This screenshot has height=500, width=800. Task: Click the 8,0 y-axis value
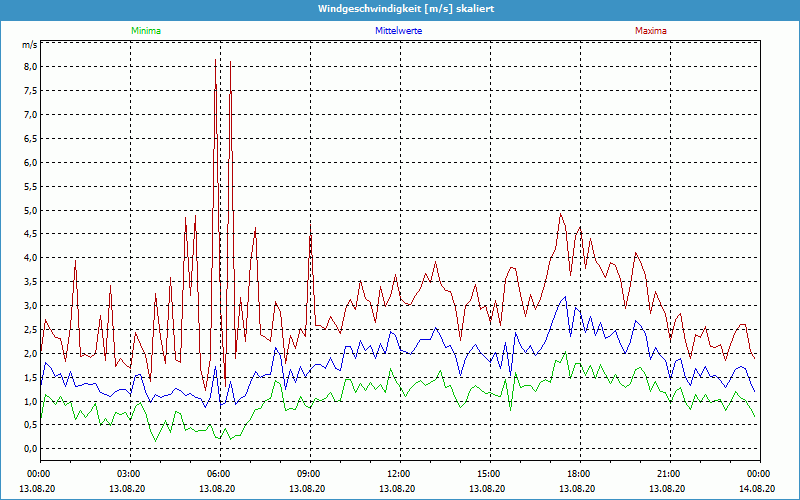tap(31, 67)
